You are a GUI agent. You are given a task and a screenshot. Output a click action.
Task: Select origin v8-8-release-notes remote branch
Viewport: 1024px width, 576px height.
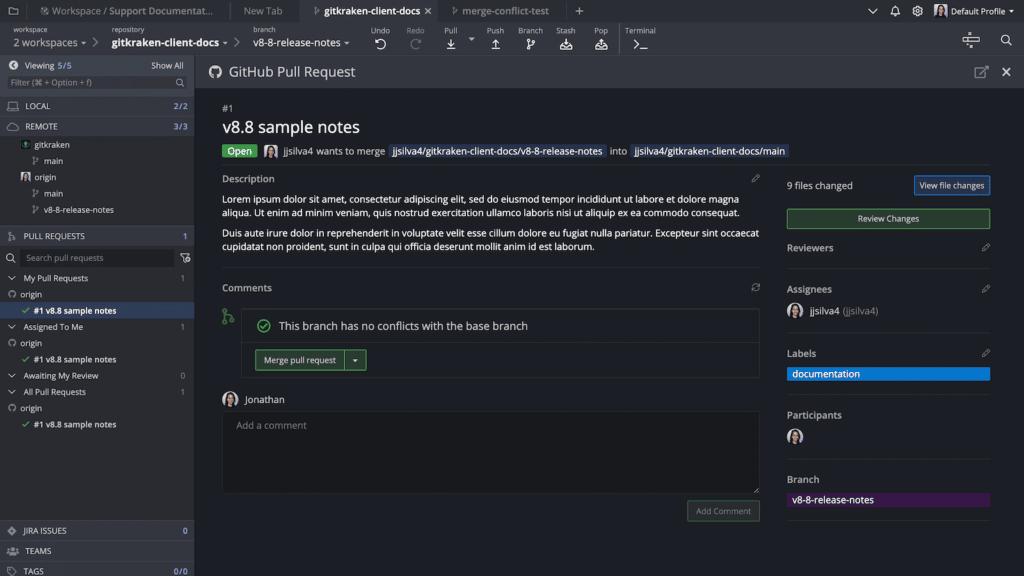click(x=78, y=210)
